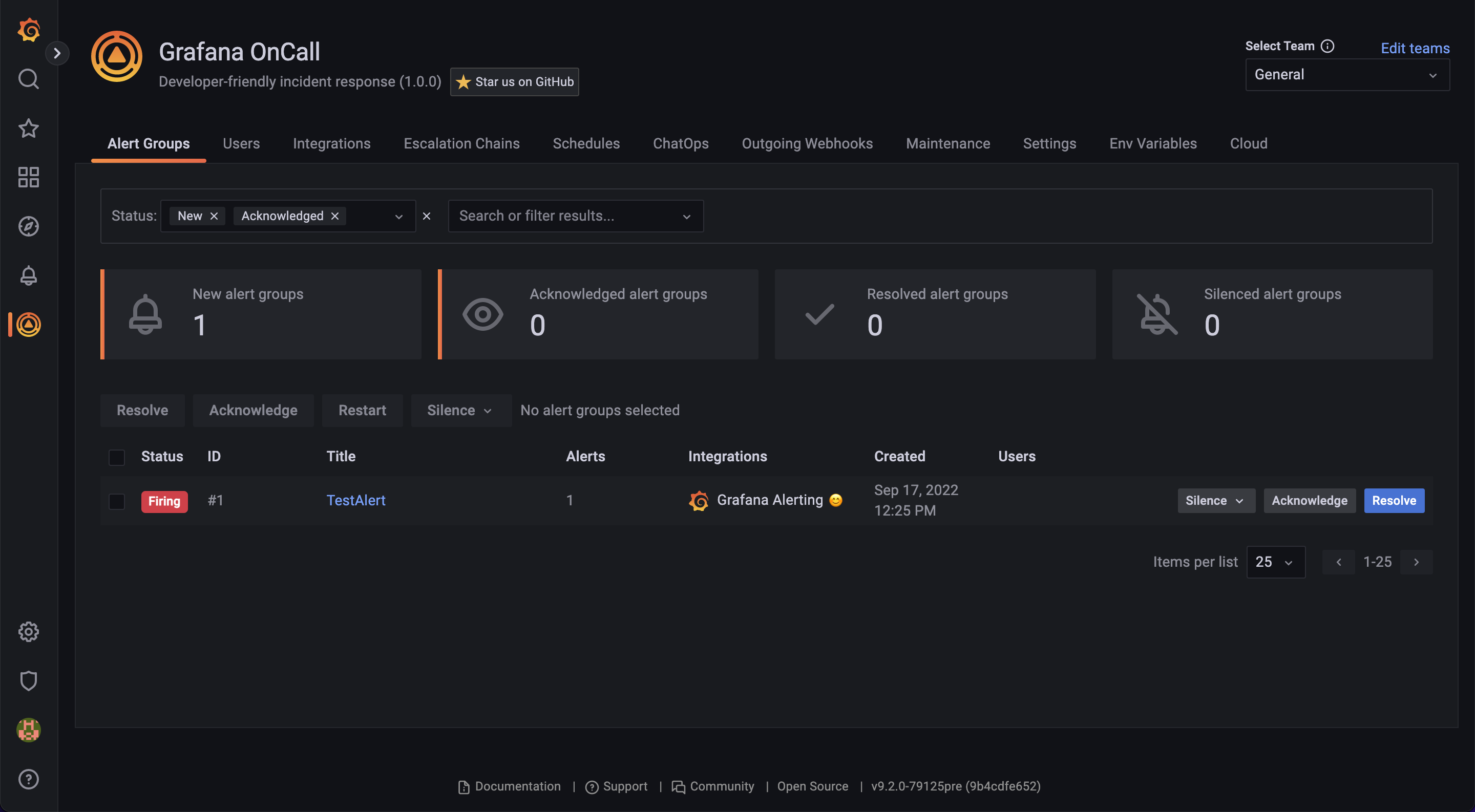Open Explore compass icon in sidebar
The height and width of the screenshot is (812, 1475).
(x=28, y=227)
